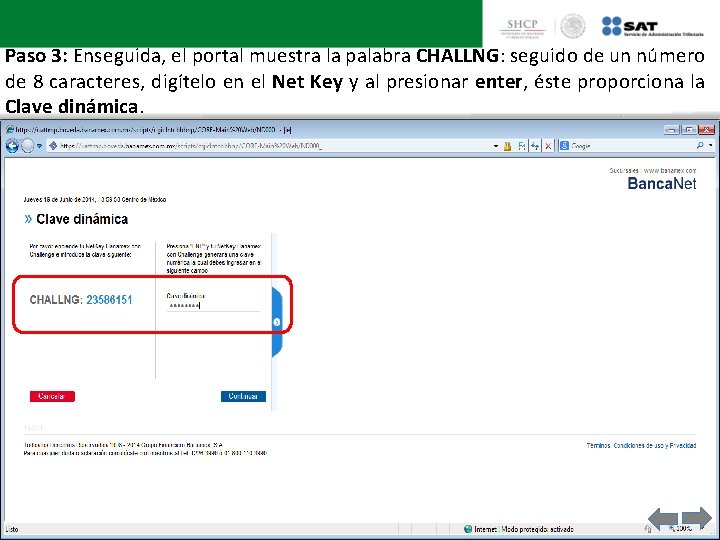Click the SAT logo in the header
The width and height of the screenshot is (720, 540).
652,27
